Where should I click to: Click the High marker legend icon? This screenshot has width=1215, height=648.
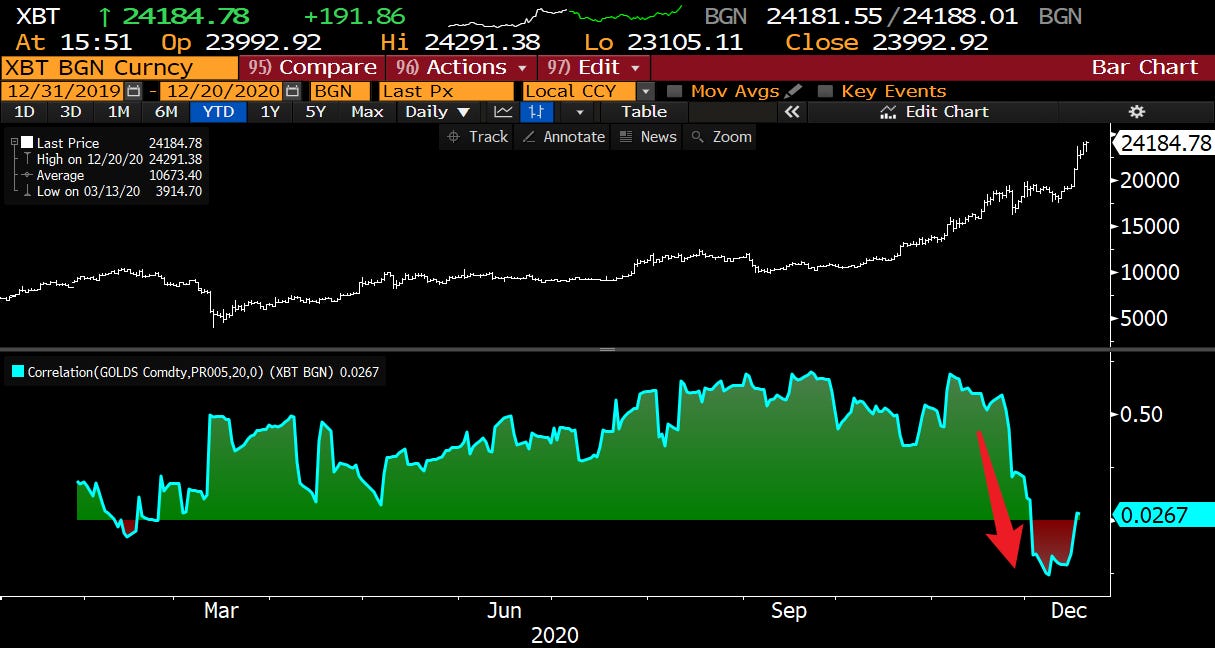[x=27, y=159]
